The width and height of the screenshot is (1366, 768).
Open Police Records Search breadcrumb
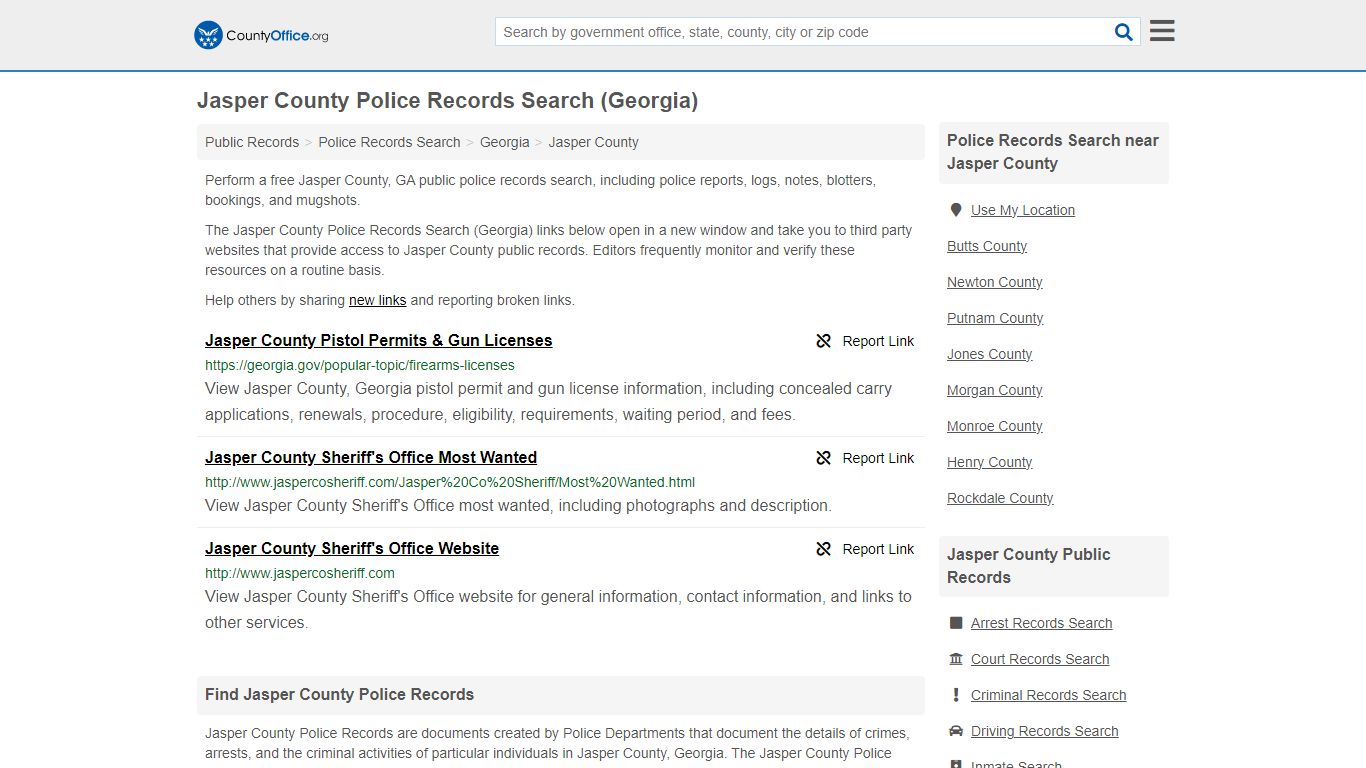pos(389,142)
